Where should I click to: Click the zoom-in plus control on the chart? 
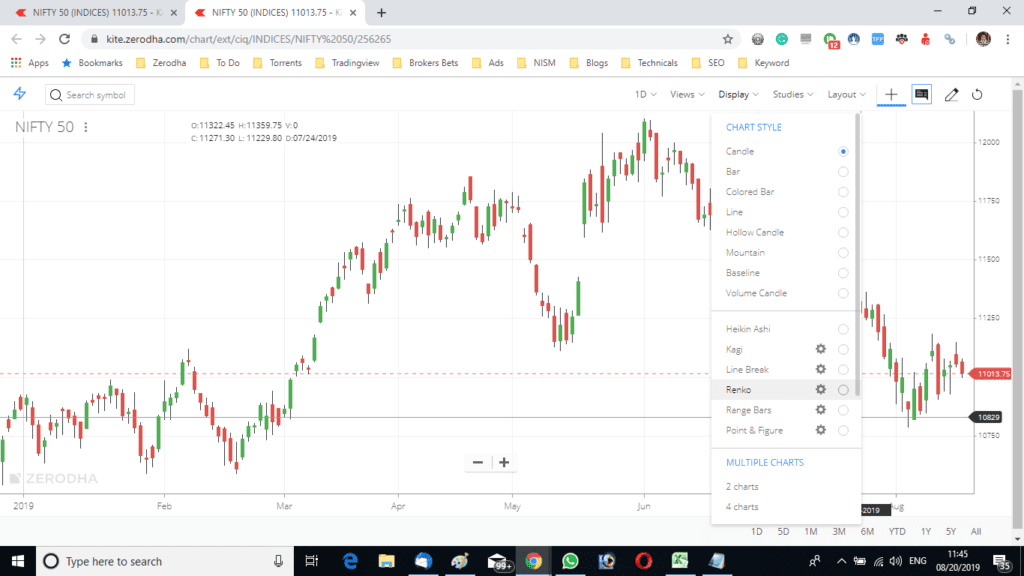(504, 462)
